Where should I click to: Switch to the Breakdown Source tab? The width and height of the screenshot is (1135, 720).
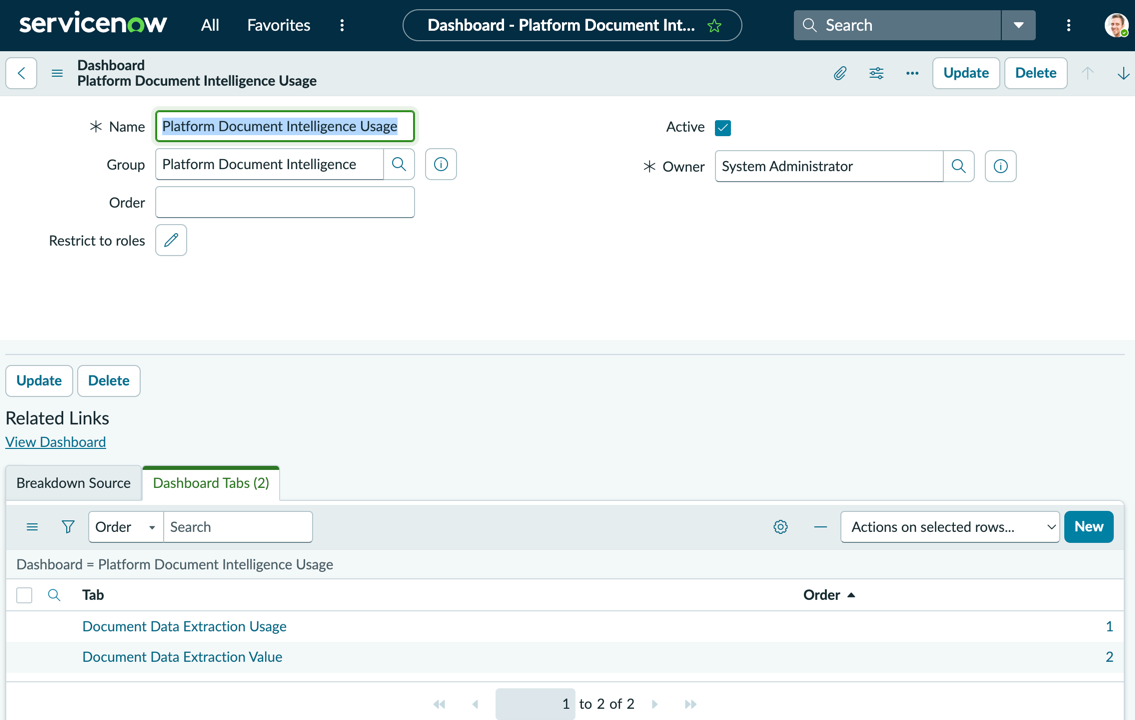coord(73,483)
